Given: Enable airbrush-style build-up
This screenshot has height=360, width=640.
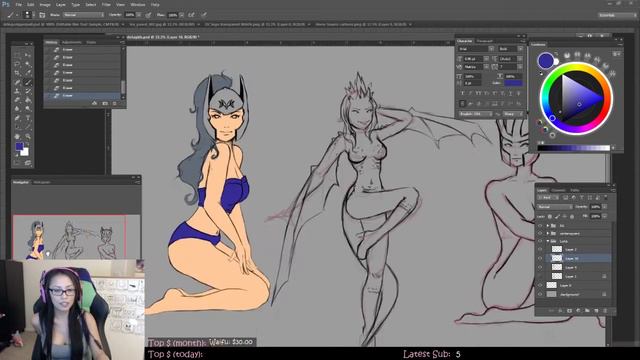Looking at the screenshot, I should (x=191, y=15).
